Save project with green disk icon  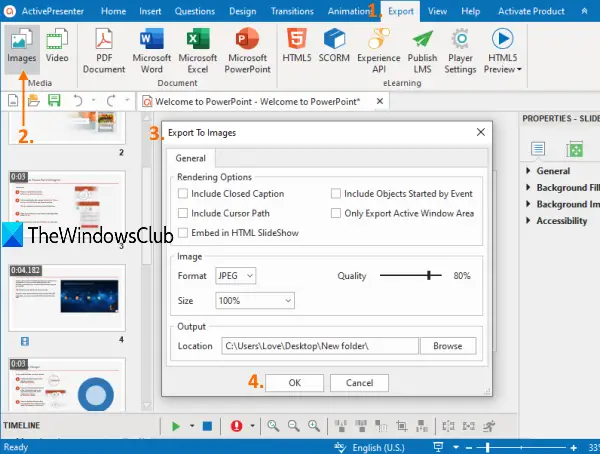tap(54, 101)
